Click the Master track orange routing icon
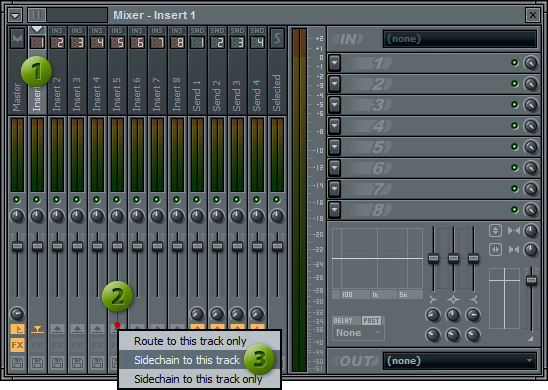 (x=17, y=329)
